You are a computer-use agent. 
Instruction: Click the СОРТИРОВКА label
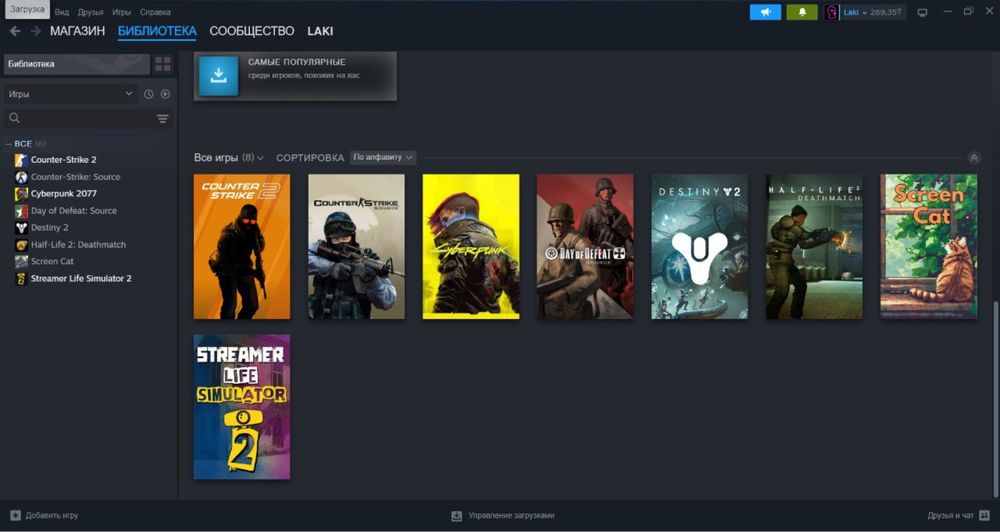[310, 158]
